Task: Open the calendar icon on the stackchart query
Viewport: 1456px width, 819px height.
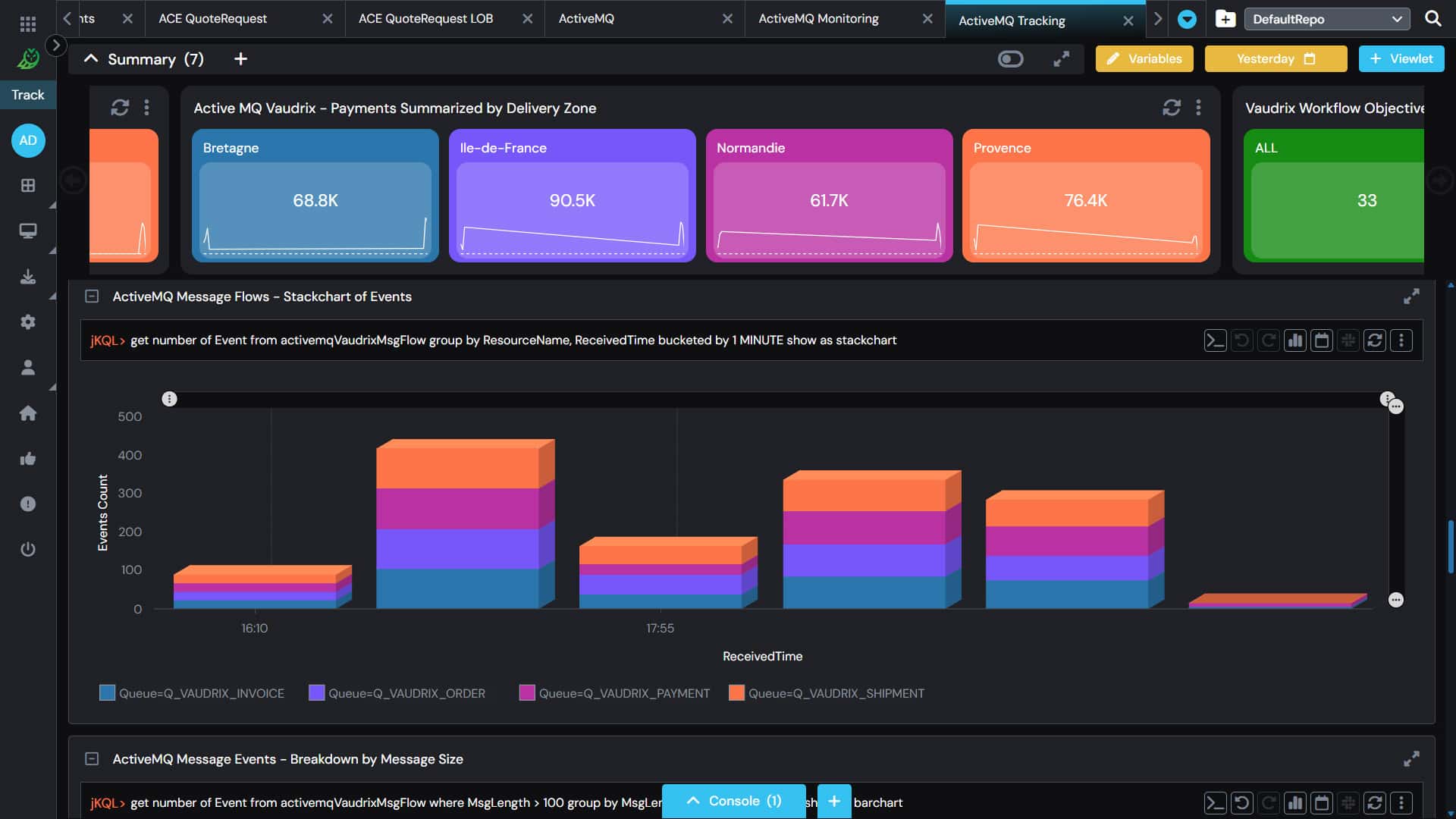Action: pos(1322,340)
